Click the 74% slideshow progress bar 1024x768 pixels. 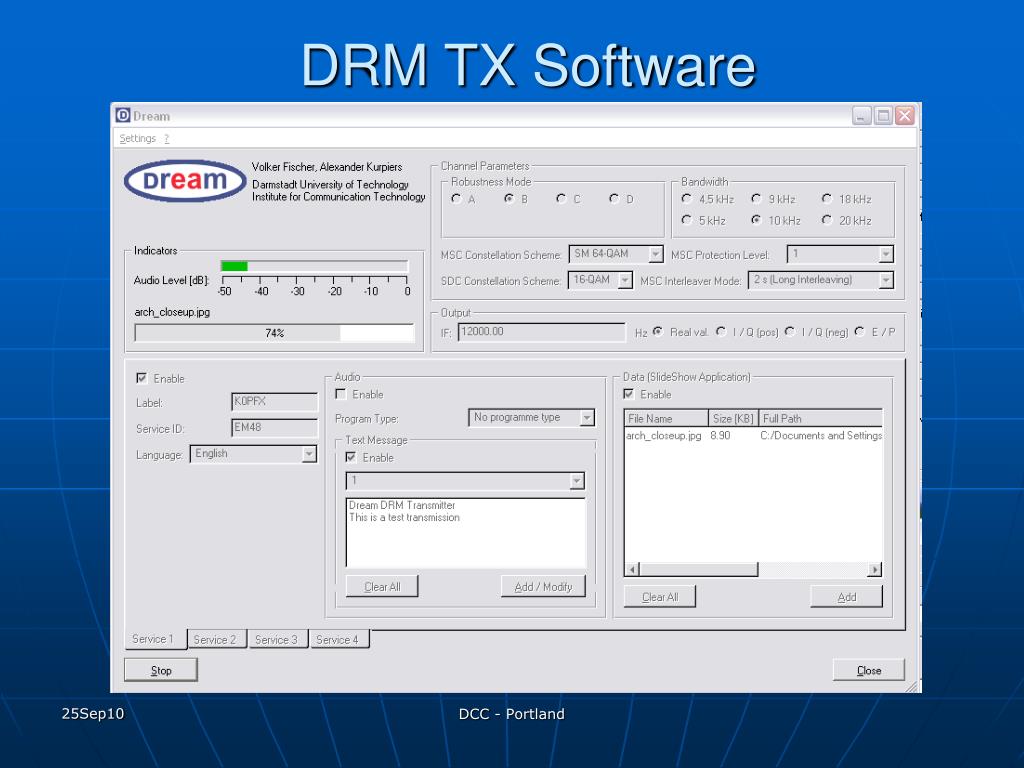tap(274, 333)
